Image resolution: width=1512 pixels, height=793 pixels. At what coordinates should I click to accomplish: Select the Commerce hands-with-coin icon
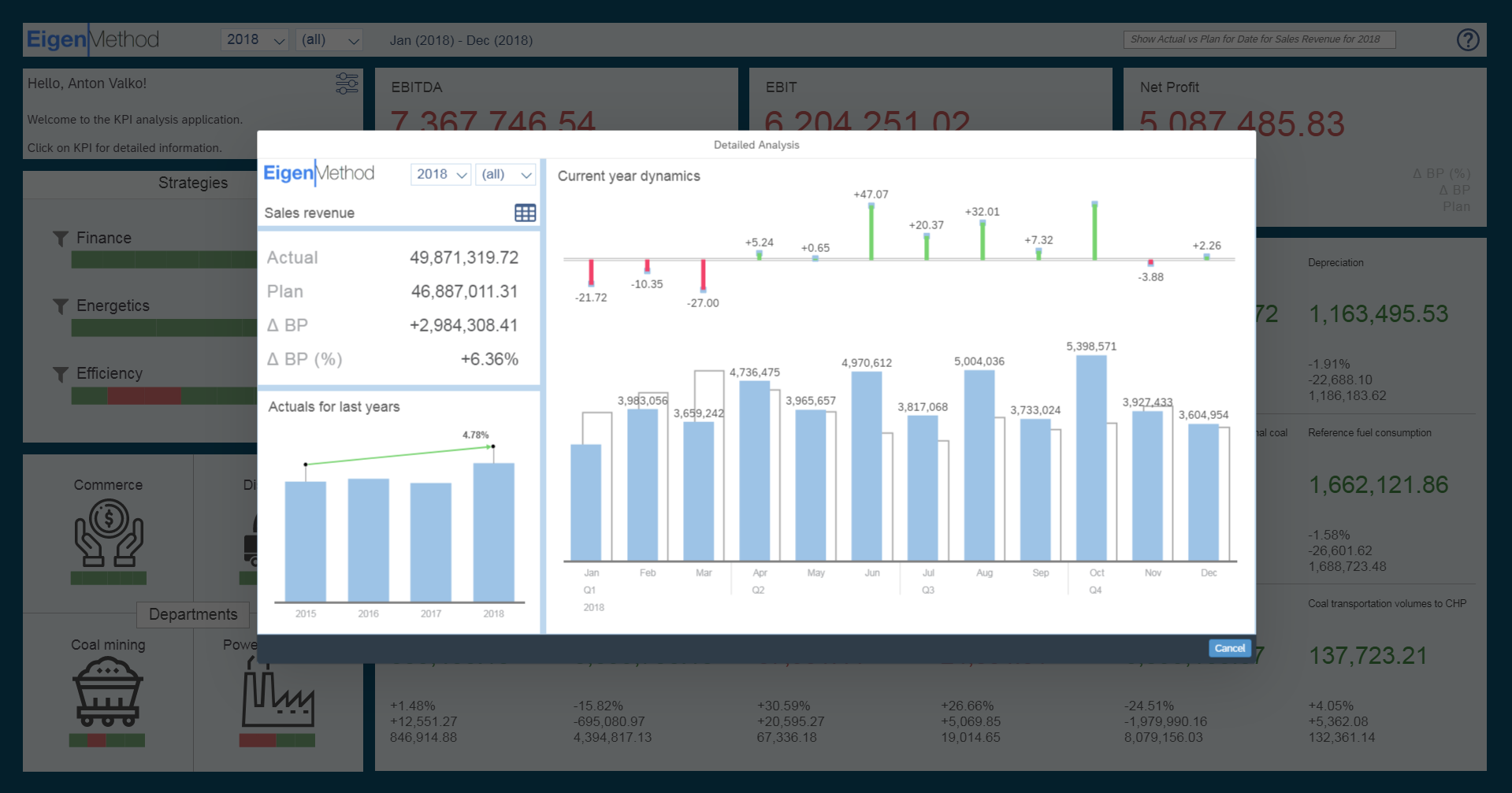coord(109,535)
